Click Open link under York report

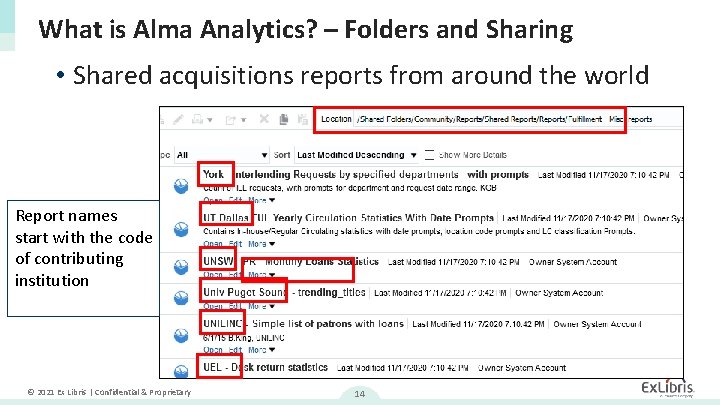tap(213, 200)
